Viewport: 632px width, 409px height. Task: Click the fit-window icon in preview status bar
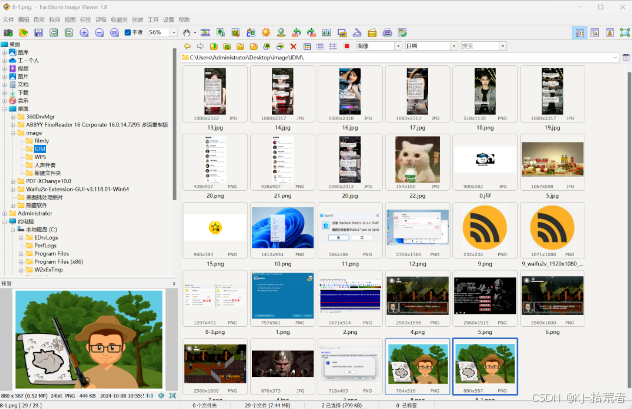(173, 396)
